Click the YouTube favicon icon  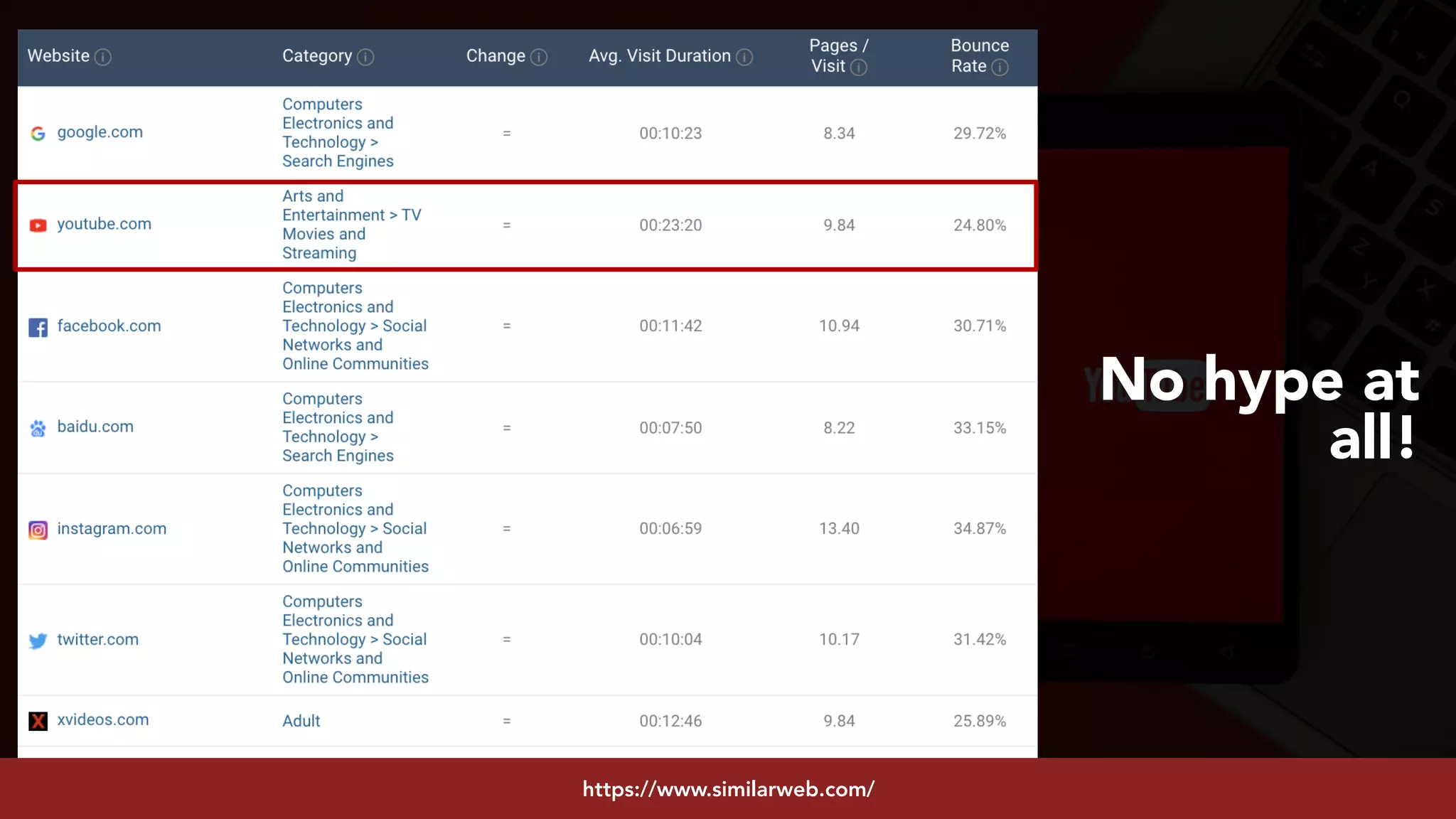[38, 225]
